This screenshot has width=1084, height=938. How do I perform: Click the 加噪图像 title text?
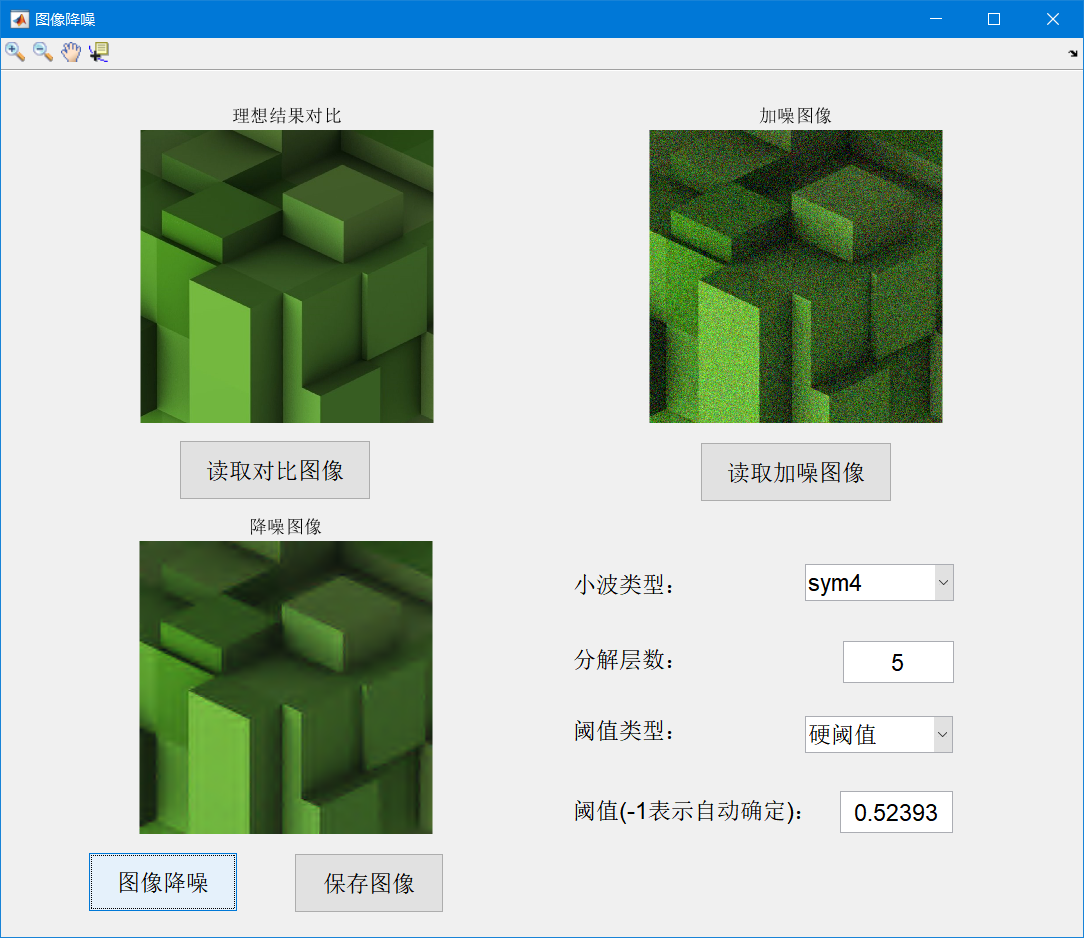tap(796, 115)
